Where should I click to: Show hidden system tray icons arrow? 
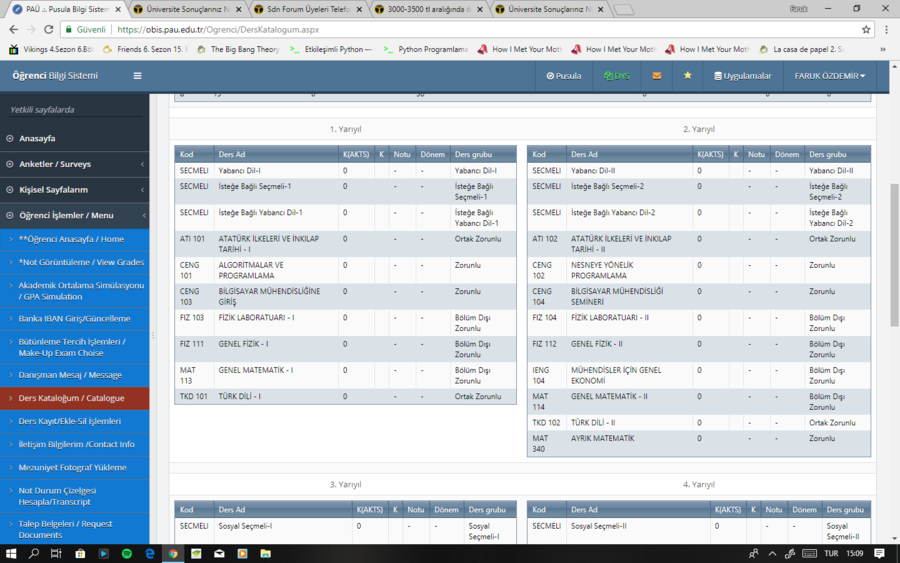tap(772, 554)
